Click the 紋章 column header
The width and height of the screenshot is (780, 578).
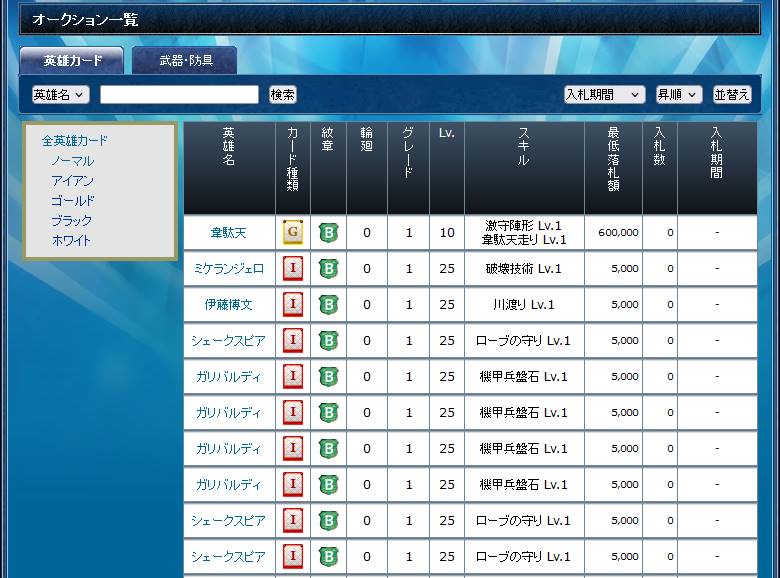pos(328,168)
